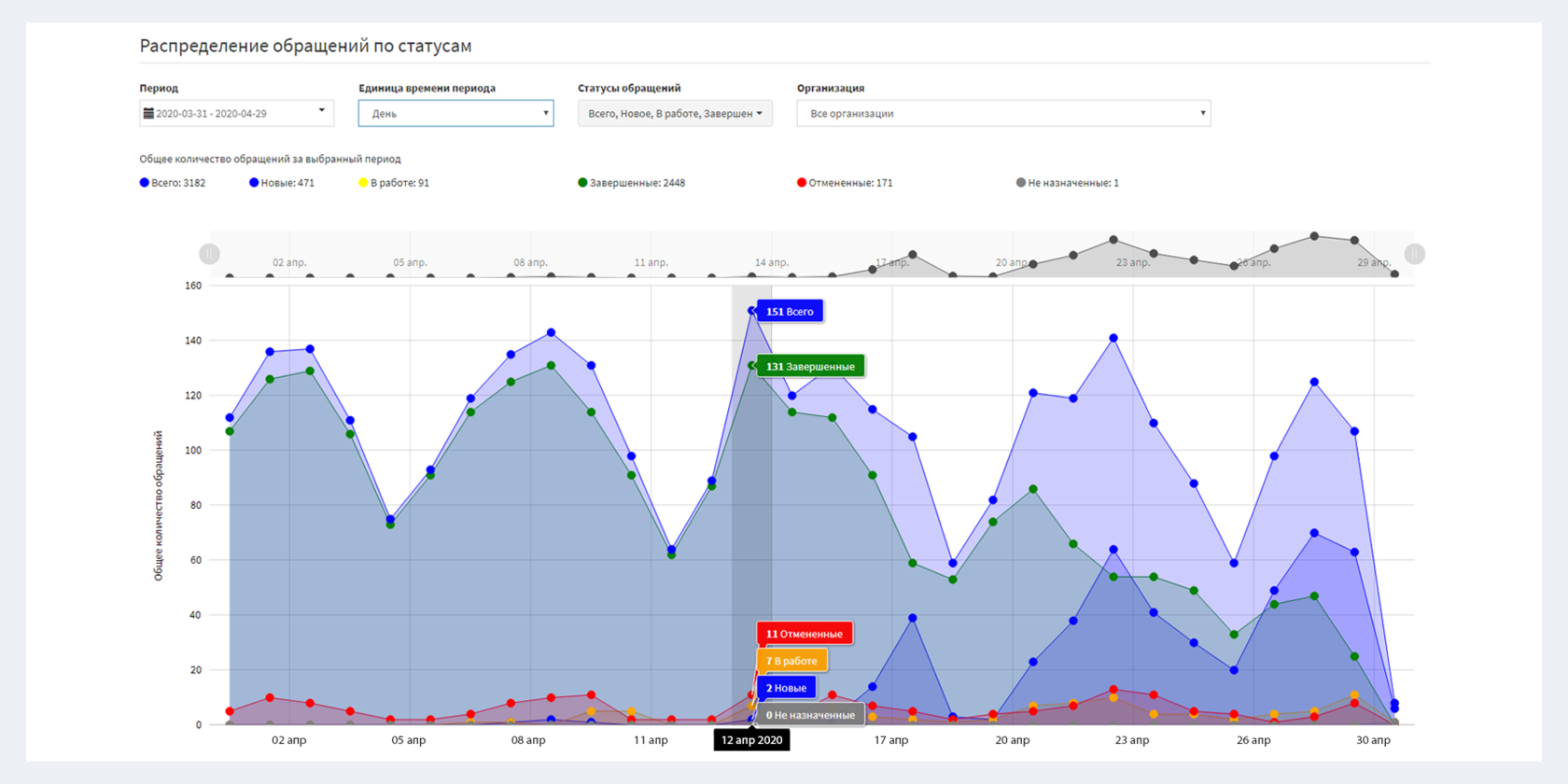Image resolution: width=1568 pixels, height=784 pixels.
Task: Open the Период date range picker
Action: (236, 113)
